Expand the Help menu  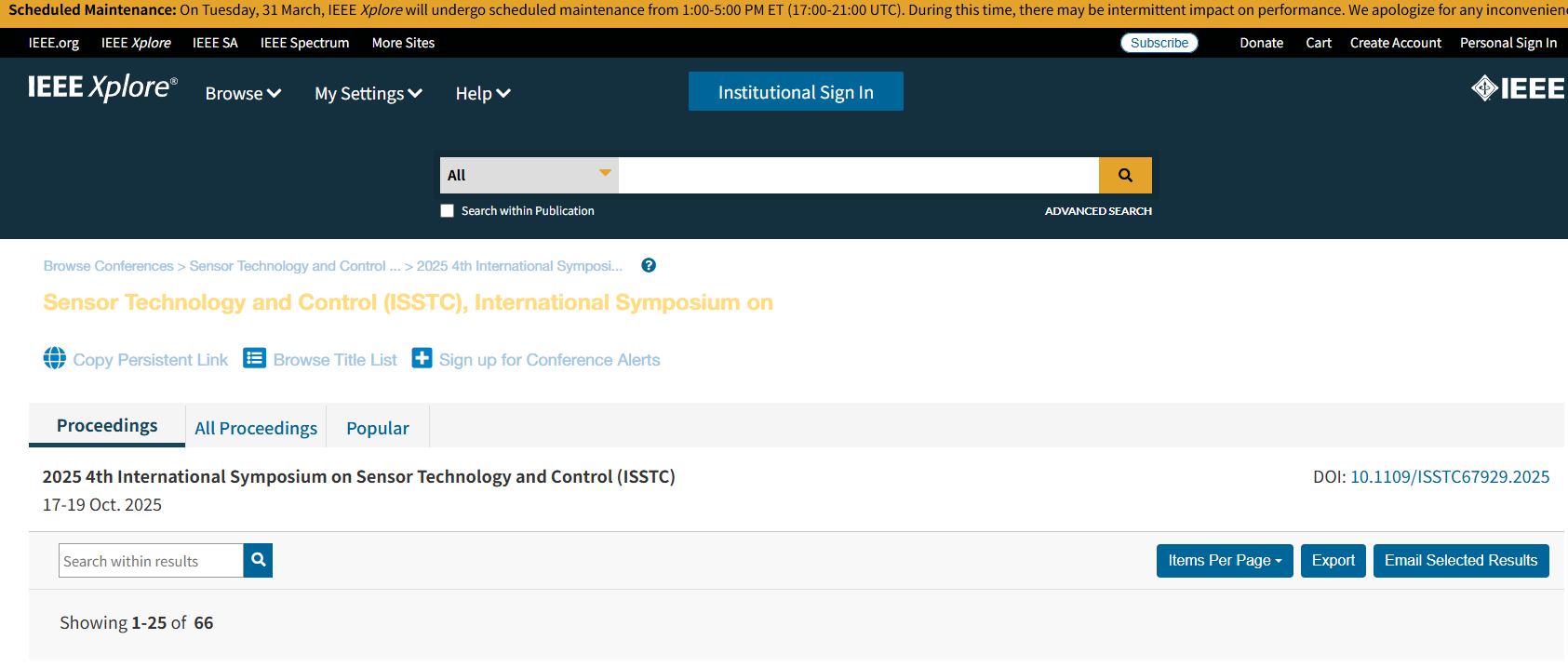point(482,93)
